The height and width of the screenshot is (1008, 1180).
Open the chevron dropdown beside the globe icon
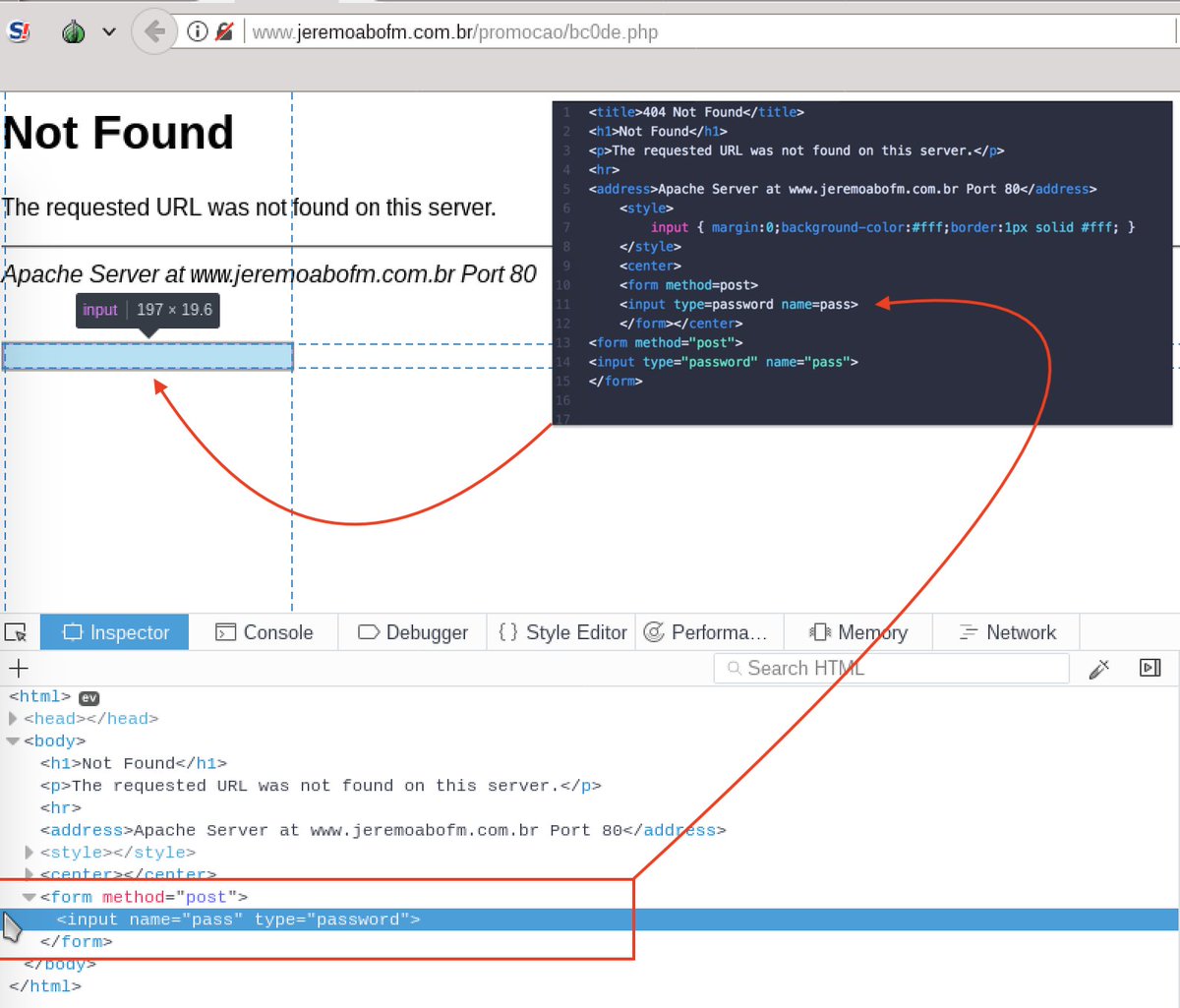click(x=108, y=30)
